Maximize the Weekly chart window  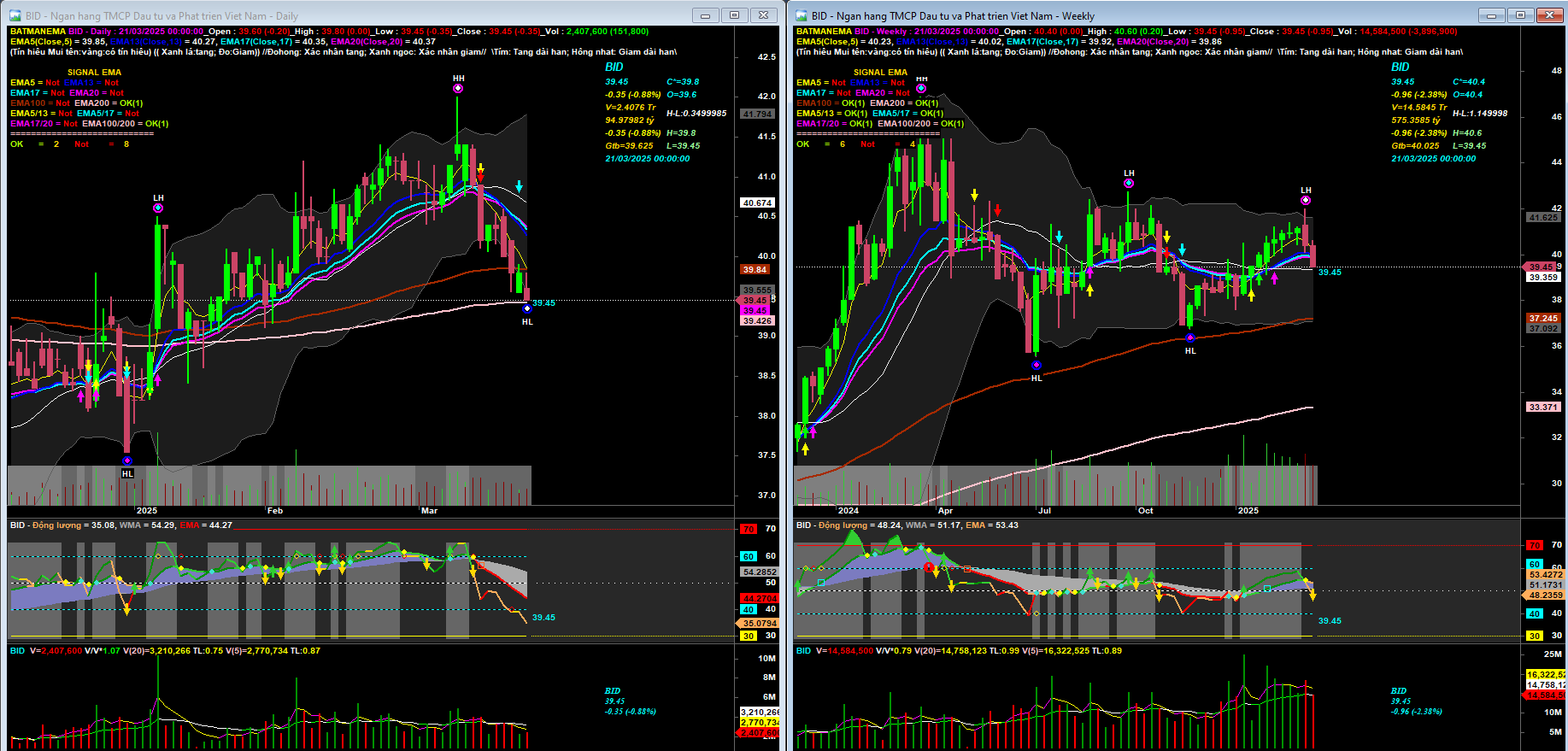pyautogui.click(x=1520, y=15)
